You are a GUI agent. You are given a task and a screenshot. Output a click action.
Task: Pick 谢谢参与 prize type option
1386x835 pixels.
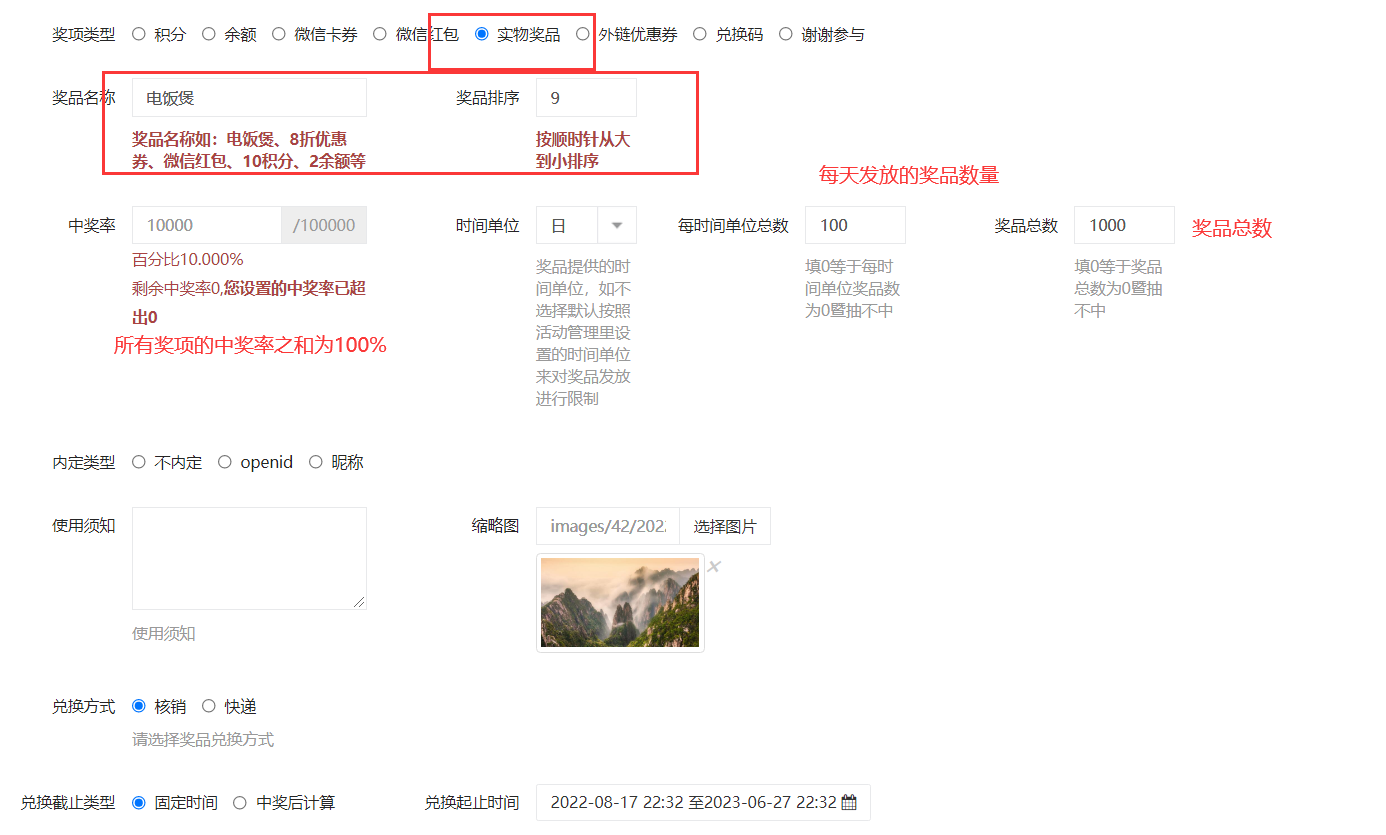click(x=785, y=34)
